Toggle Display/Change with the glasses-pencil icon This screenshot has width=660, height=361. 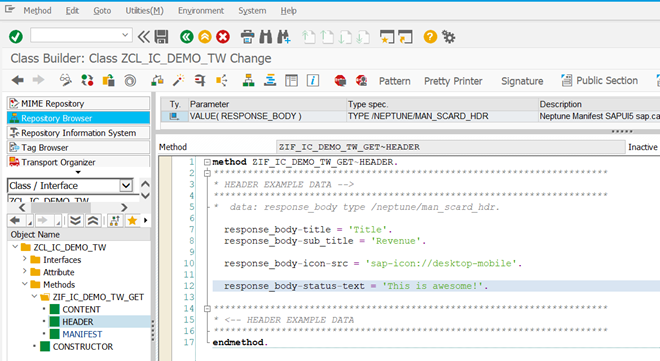click(65, 80)
